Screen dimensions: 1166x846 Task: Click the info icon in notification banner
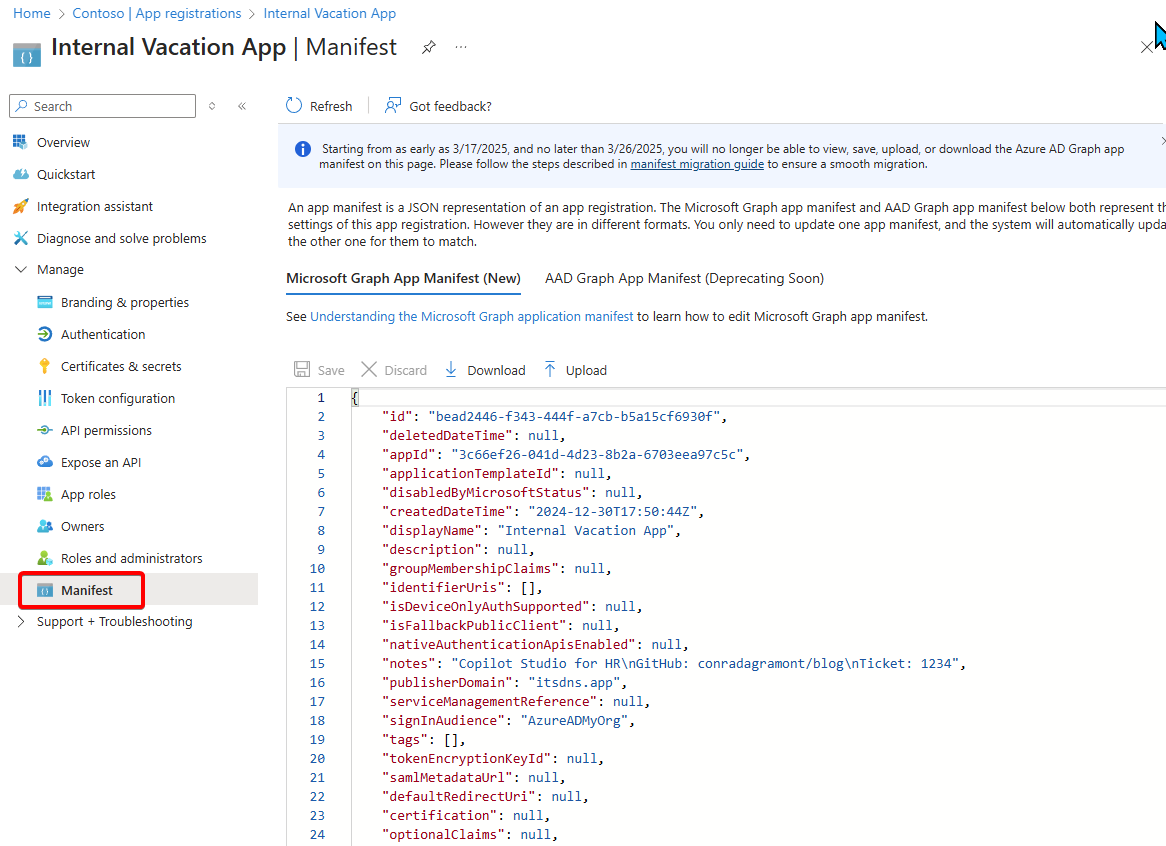tap(303, 149)
